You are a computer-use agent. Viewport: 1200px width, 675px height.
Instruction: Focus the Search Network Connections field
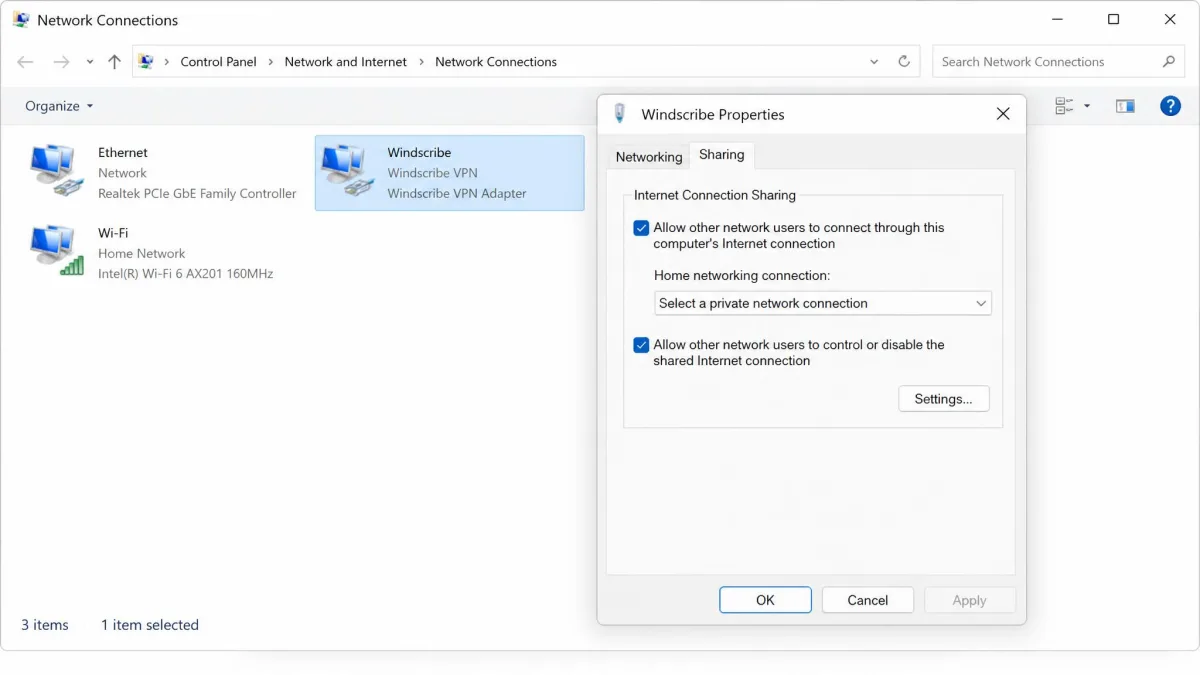pos(1058,62)
